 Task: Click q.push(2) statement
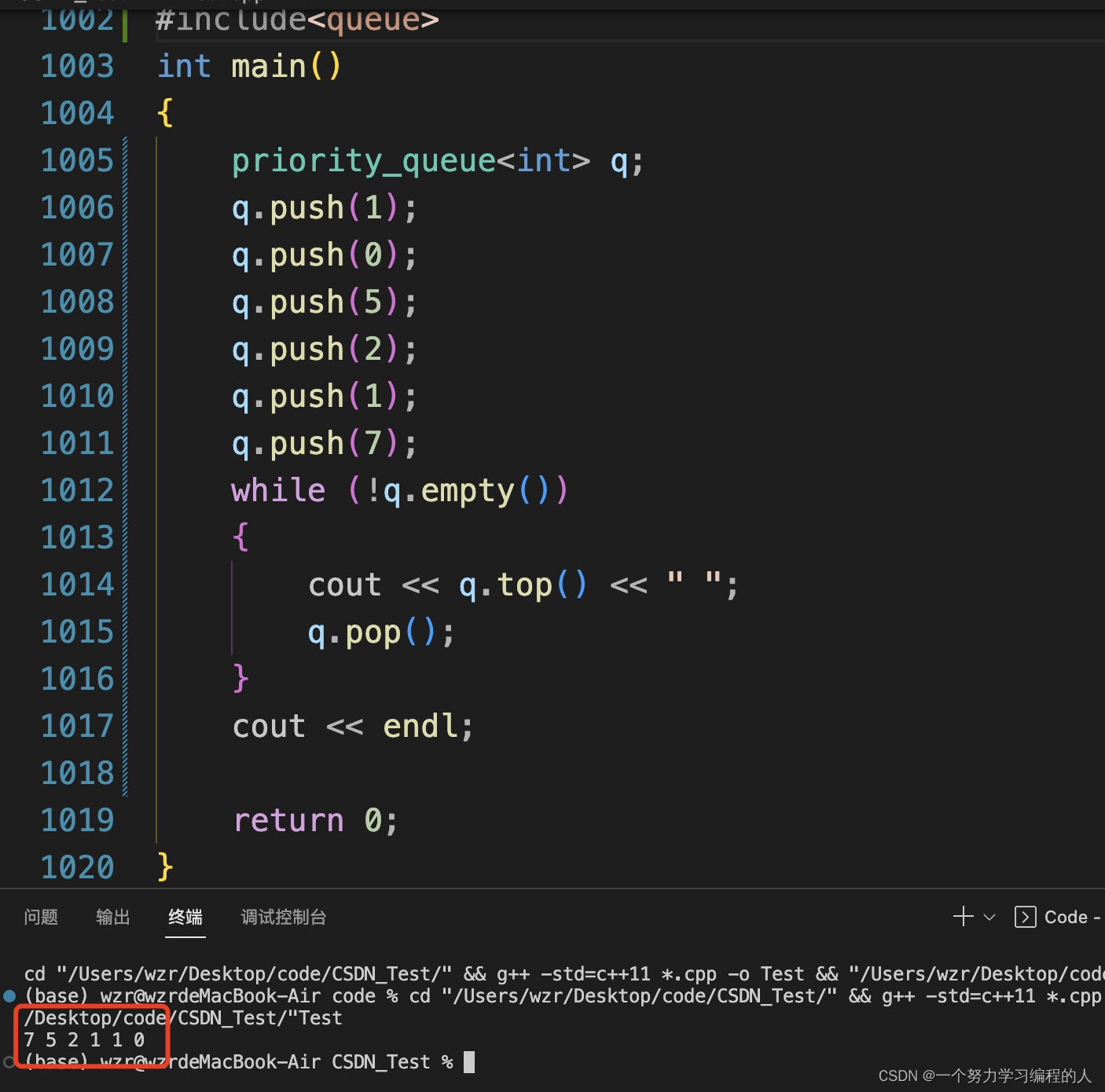[x=325, y=350]
